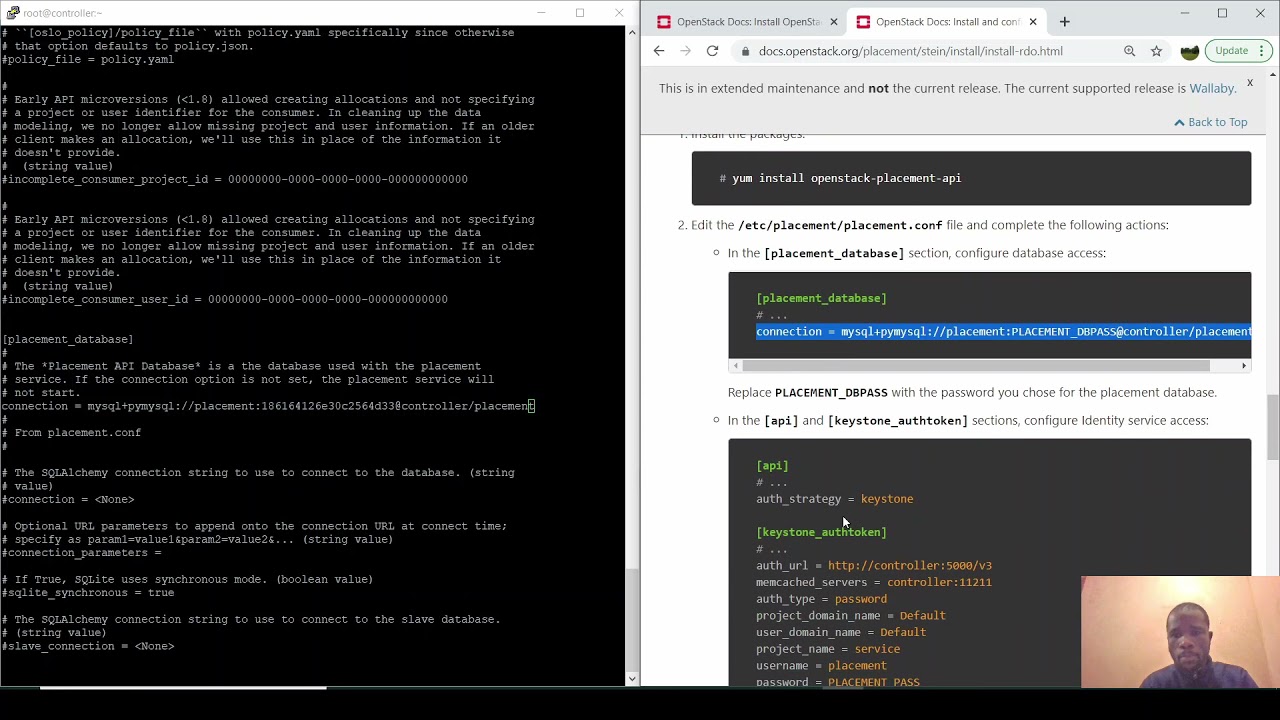The height and width of the screenshot is (720, 1280).
Task: Dismiss the extended maintenance banner
Action: coord(1249,83)
